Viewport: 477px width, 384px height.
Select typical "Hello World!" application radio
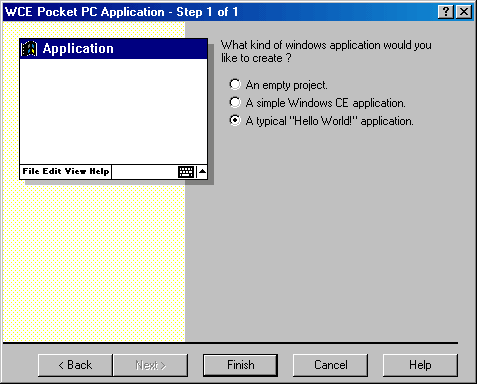pos(235,120)
